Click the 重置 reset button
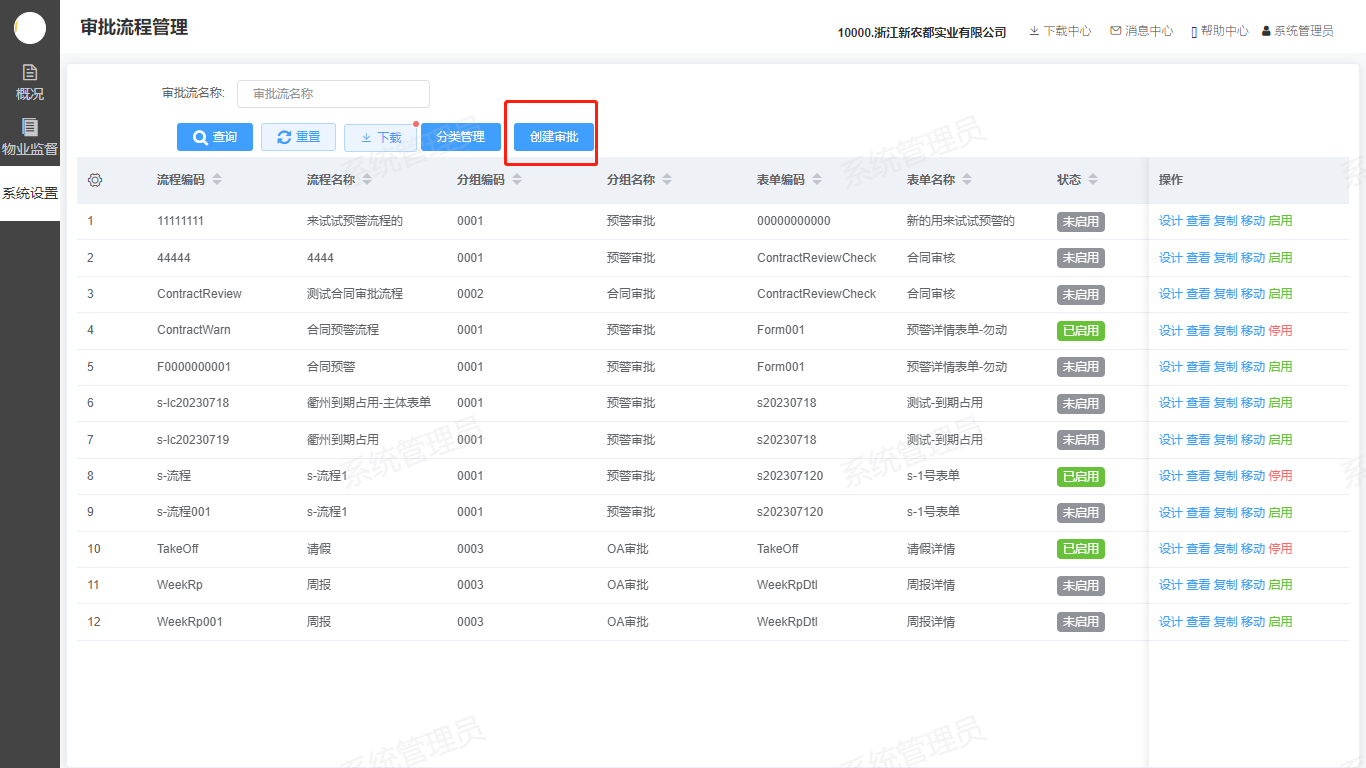The width and height of the screenshot is (1366, 768). click(298, 137)
